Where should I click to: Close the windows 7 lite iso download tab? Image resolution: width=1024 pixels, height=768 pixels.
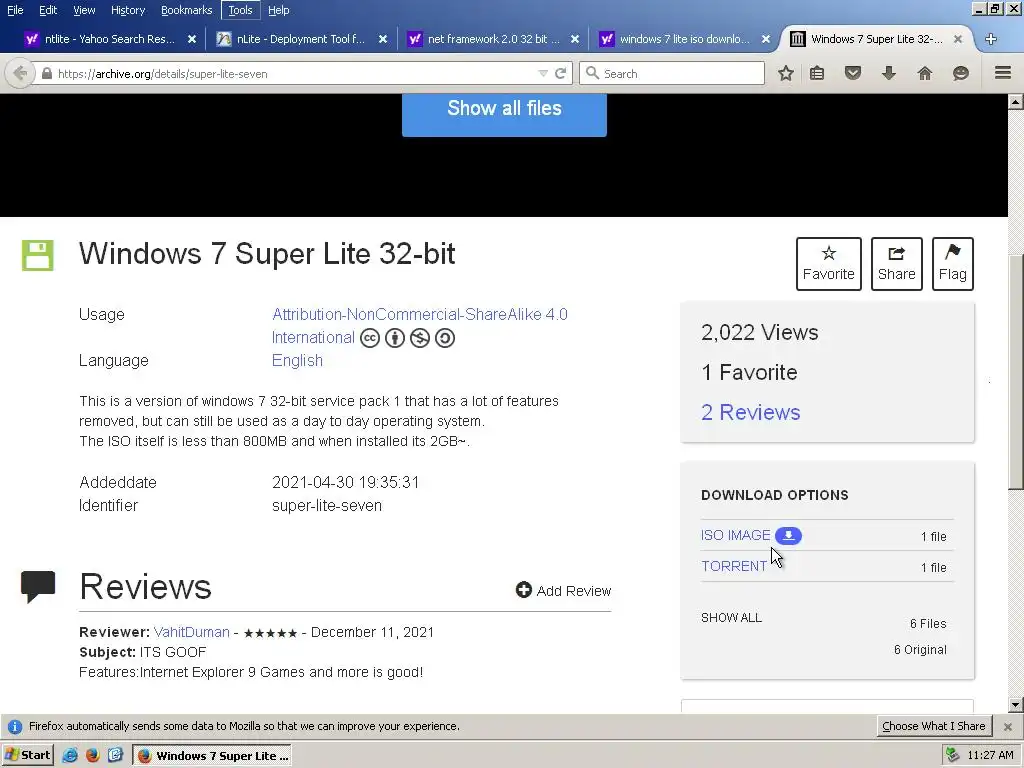tap(766, 39)
